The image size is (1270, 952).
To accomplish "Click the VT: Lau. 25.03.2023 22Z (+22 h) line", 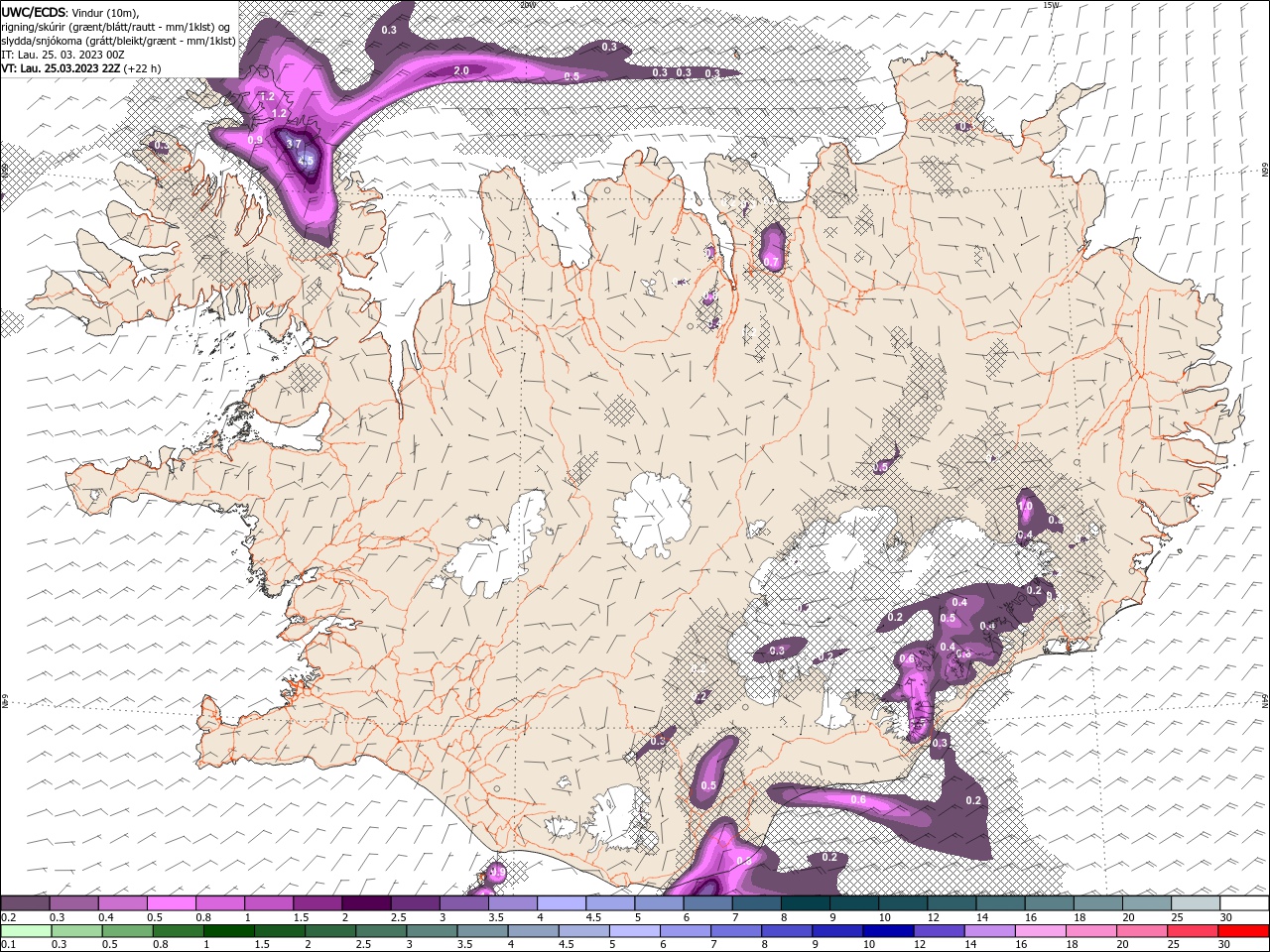I will (81, 68).
